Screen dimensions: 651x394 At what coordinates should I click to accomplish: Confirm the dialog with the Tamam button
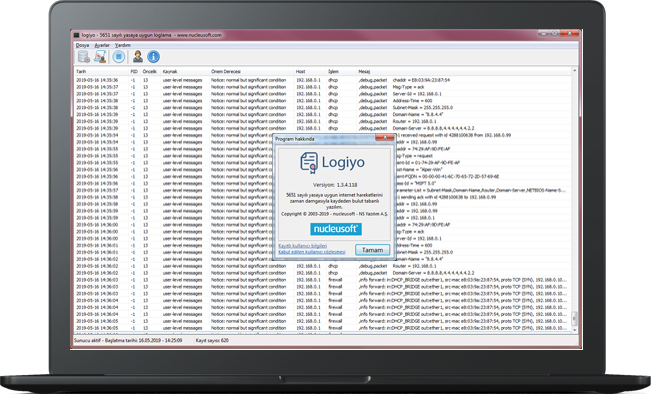click(372, 250)
